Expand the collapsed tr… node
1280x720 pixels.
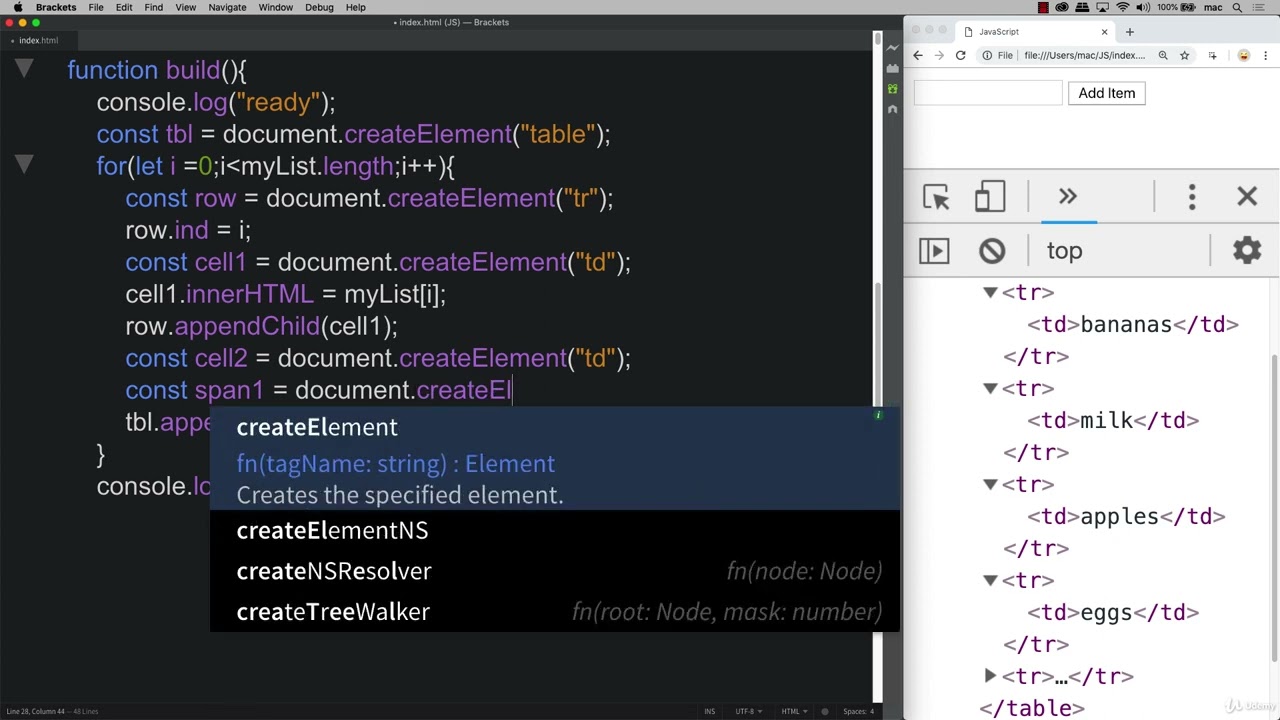tap(990, 676)
